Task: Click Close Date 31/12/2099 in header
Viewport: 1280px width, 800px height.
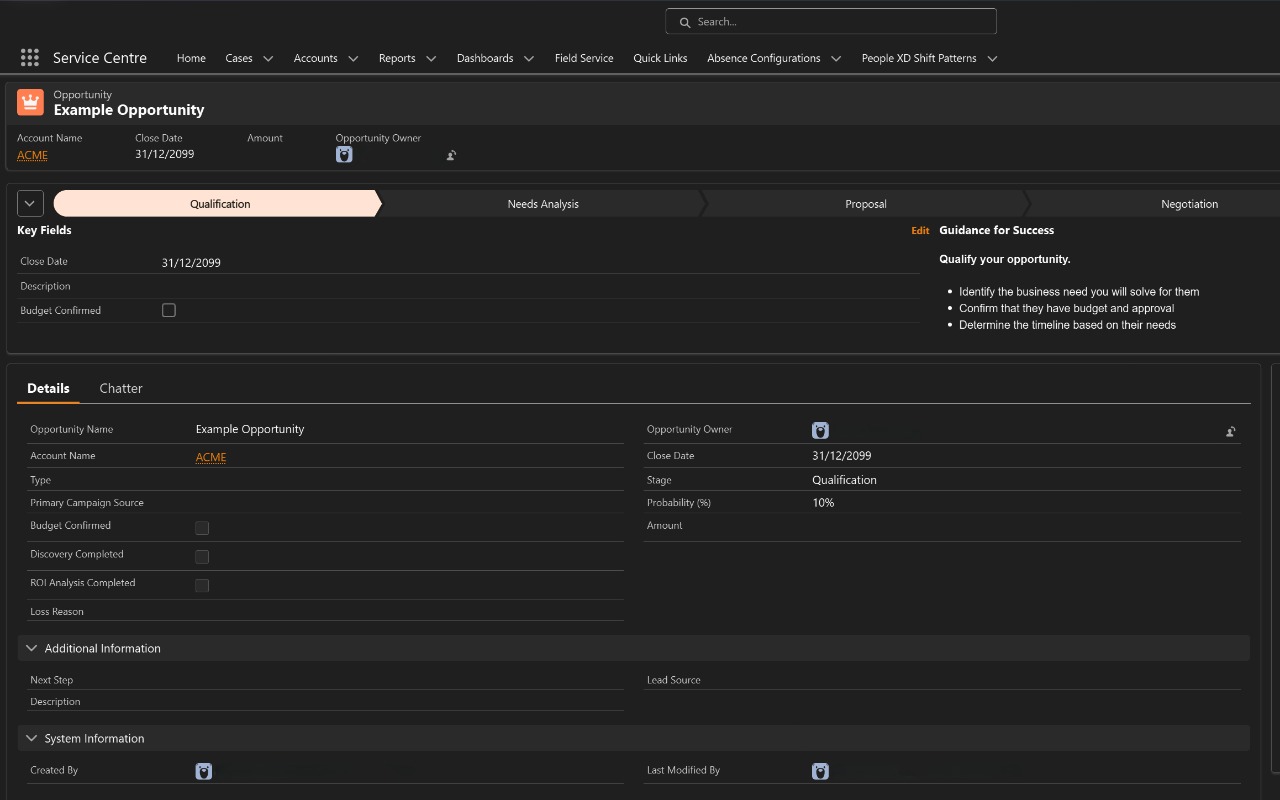Action: (165, 154)
